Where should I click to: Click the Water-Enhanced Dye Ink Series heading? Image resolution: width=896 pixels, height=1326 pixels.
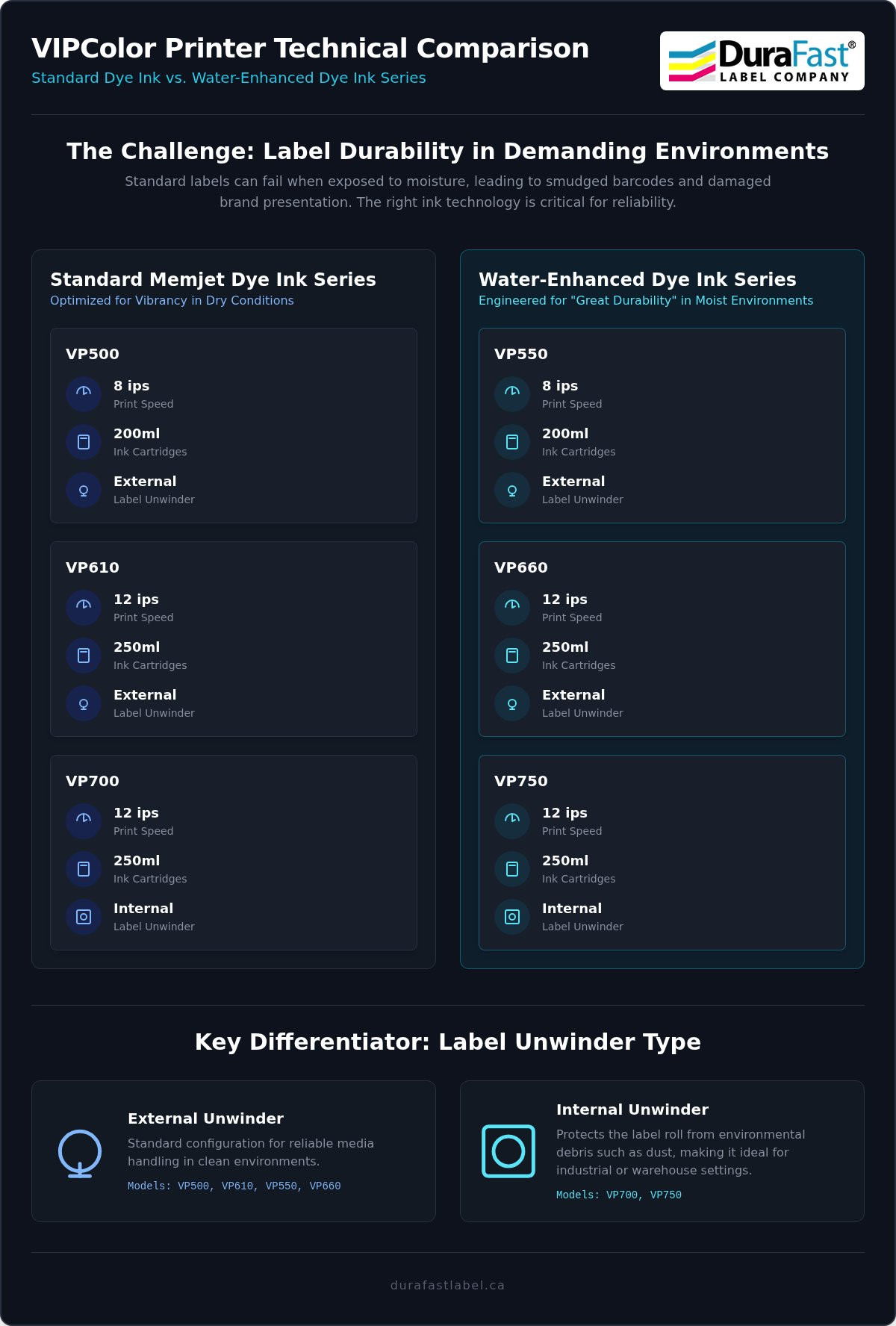(638, 279)
